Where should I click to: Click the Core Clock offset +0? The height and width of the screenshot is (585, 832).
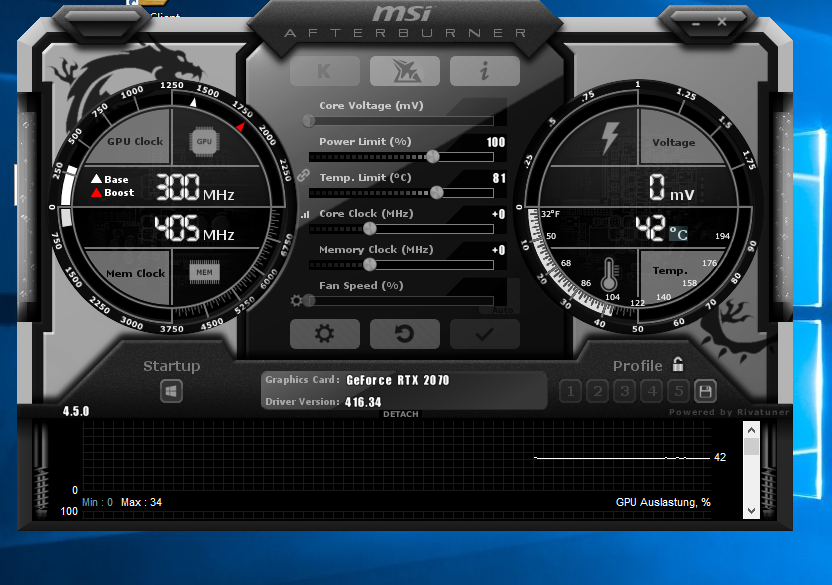[x=498, y=214]
